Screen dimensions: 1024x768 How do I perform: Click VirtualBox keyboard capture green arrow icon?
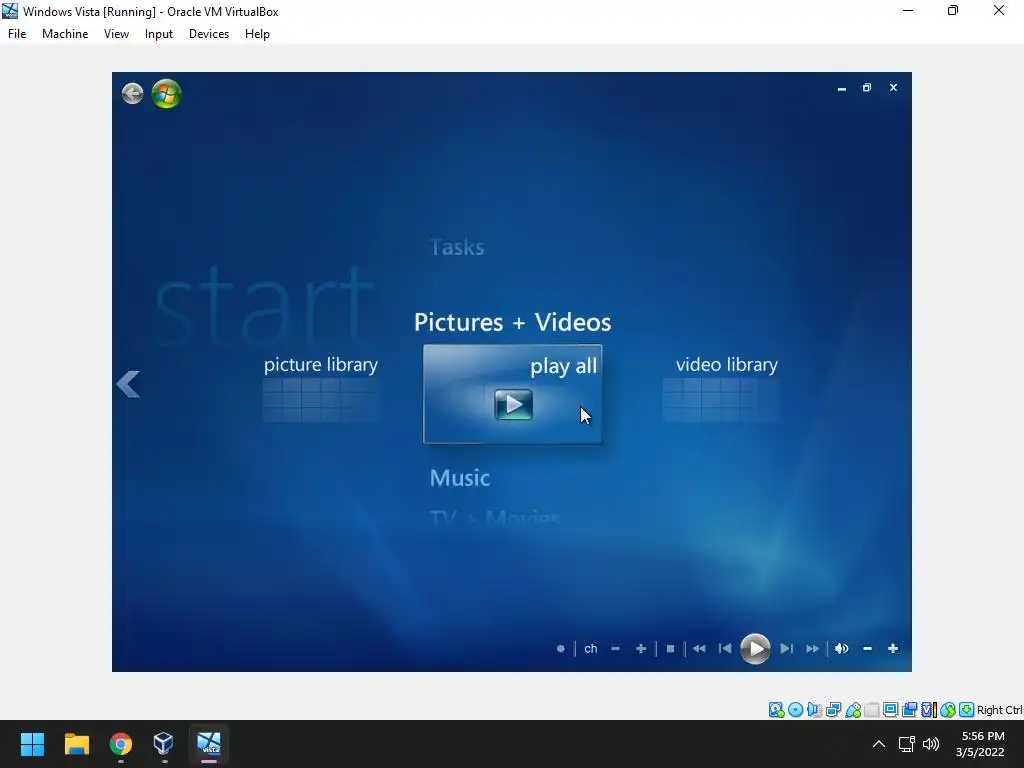tap(967, 710)
